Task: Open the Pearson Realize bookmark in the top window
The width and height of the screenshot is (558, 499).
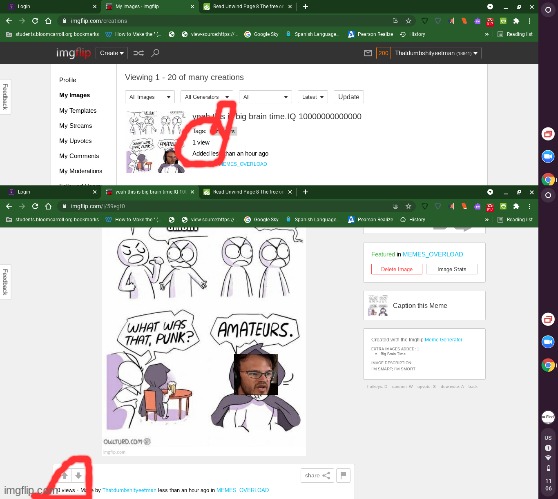Action: [x=371, y=34]
